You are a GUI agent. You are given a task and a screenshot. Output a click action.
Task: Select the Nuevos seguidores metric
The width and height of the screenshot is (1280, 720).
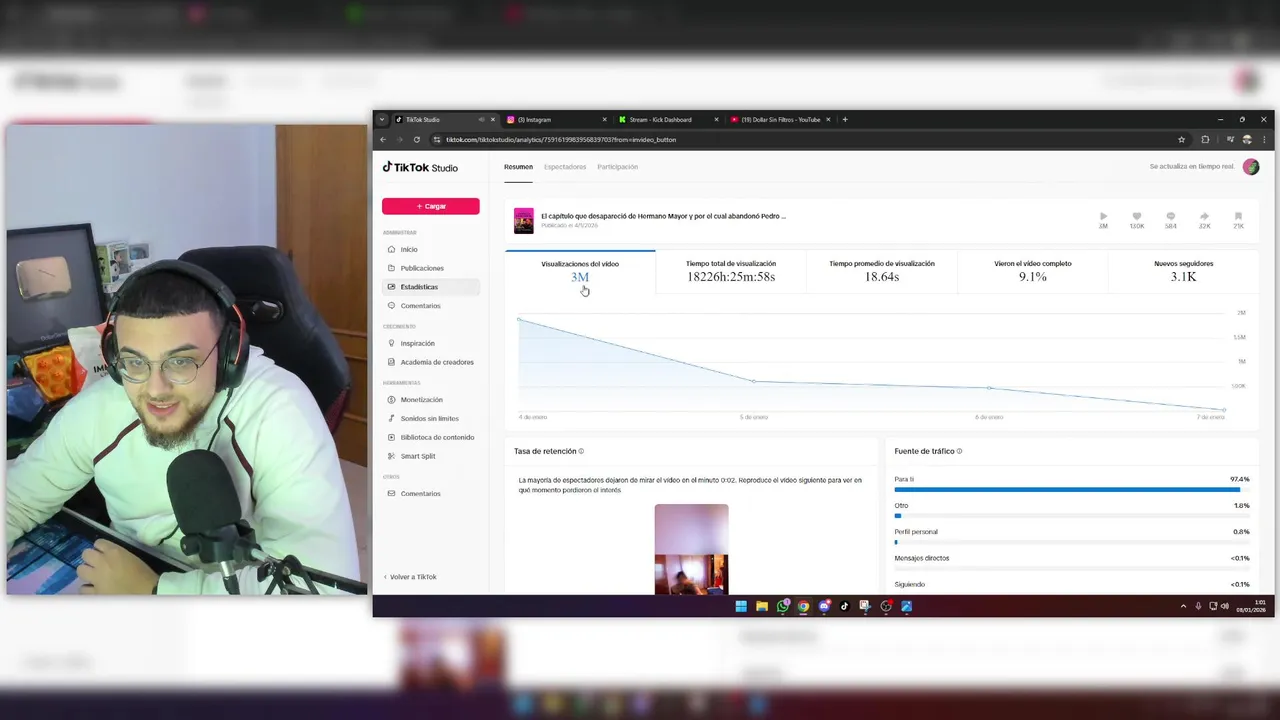pyautogui.click(x=1184, y=271)
